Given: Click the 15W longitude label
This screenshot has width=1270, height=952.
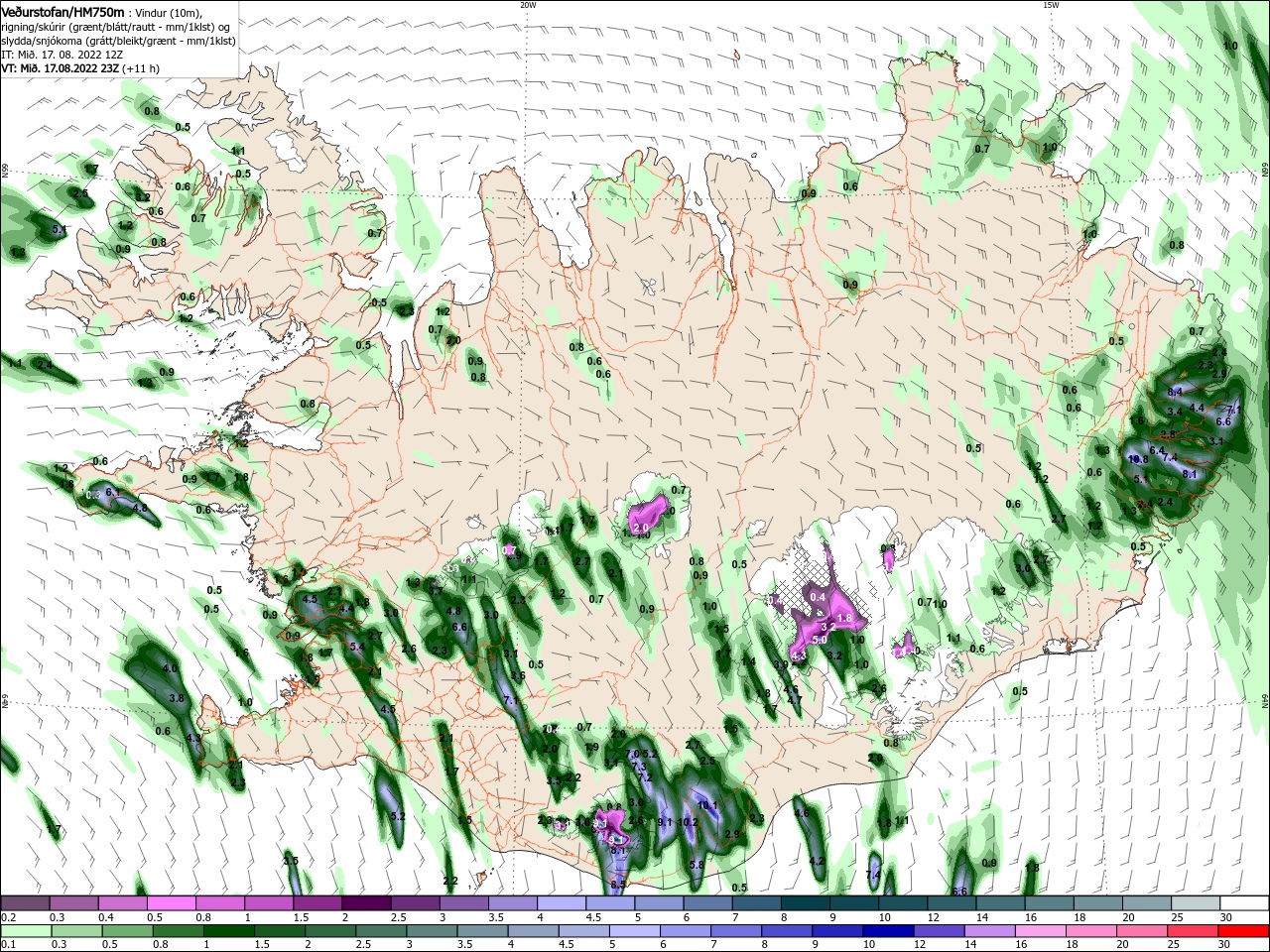Looking at the screenshot, I should tap(1051, 5).
